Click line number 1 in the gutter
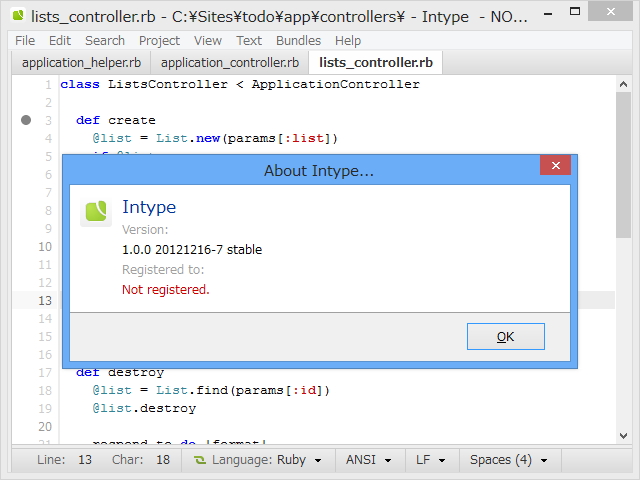640x480 pixels. coord(48,84)
